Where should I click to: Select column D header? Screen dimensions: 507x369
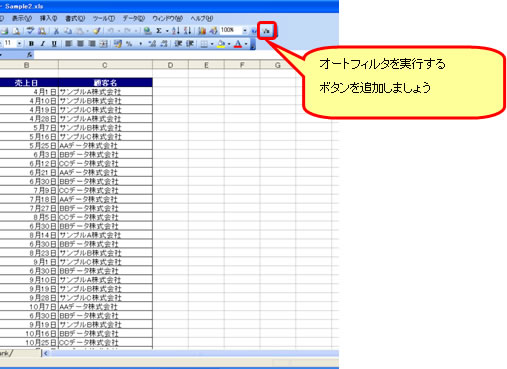(170, 65)
